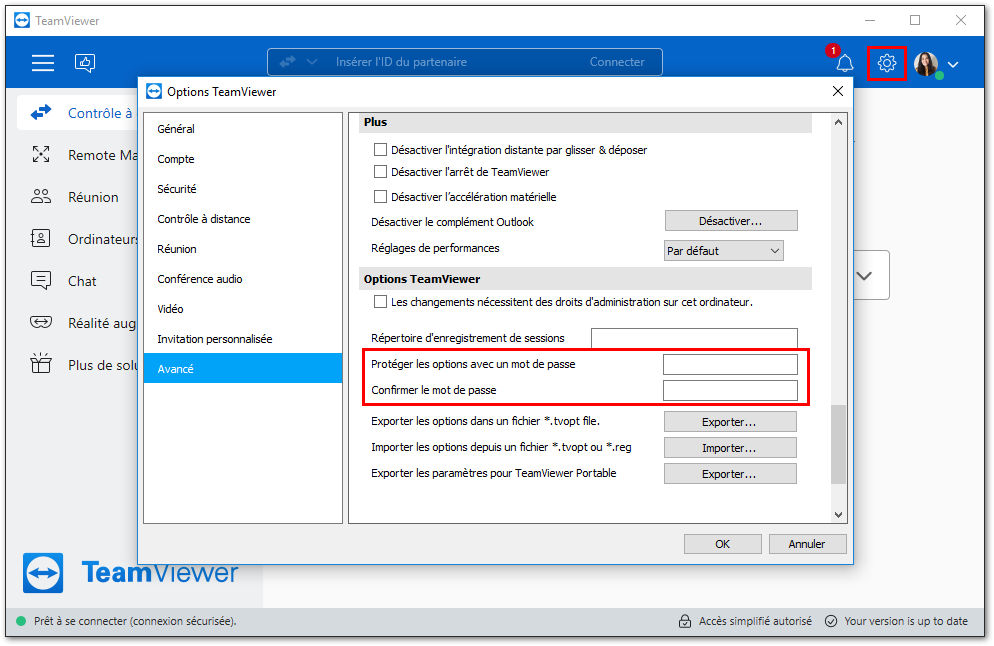Click Exporter... for TeamViewer Portable

(x=730, y=474)
